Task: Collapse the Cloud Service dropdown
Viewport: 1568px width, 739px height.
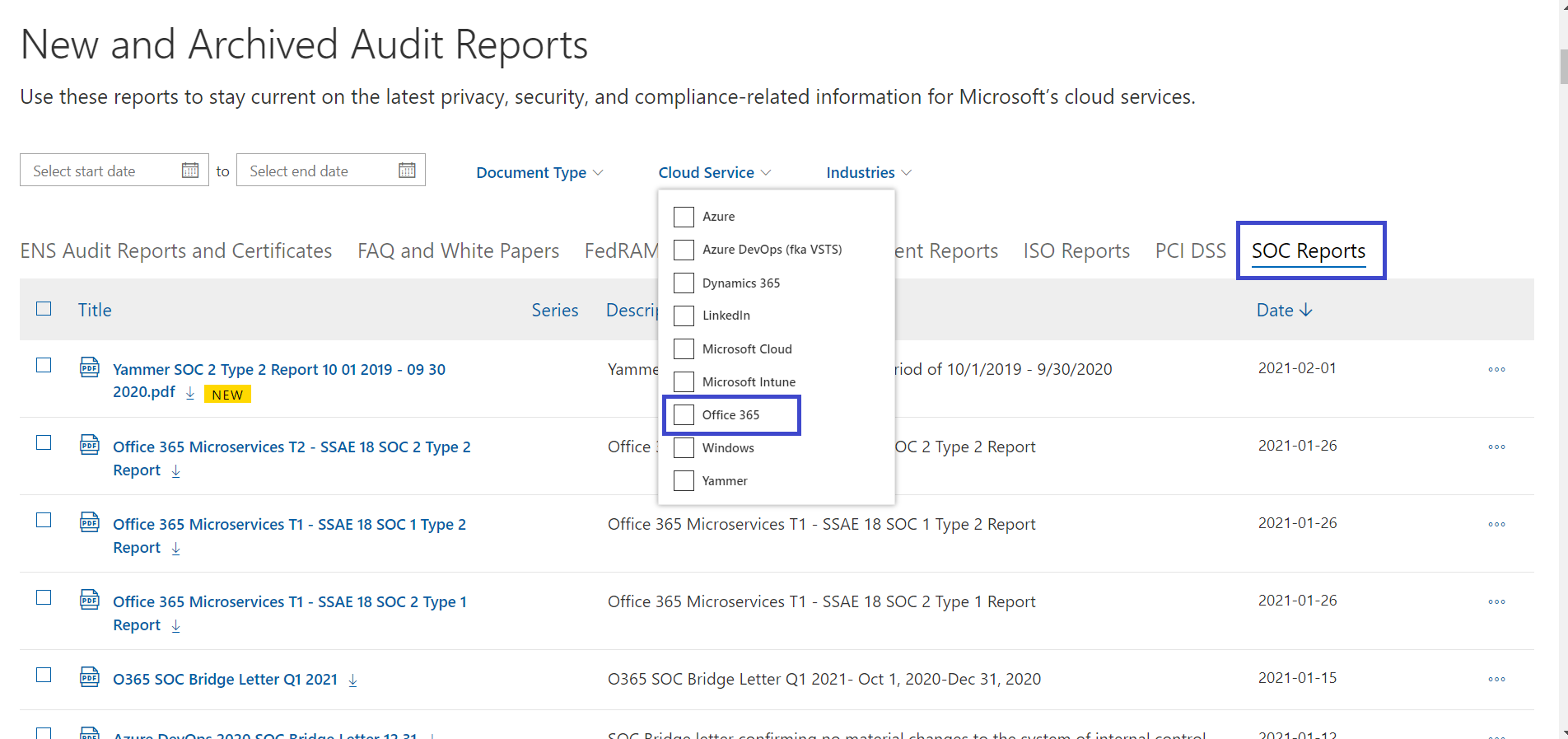Action: click(714, 172)
